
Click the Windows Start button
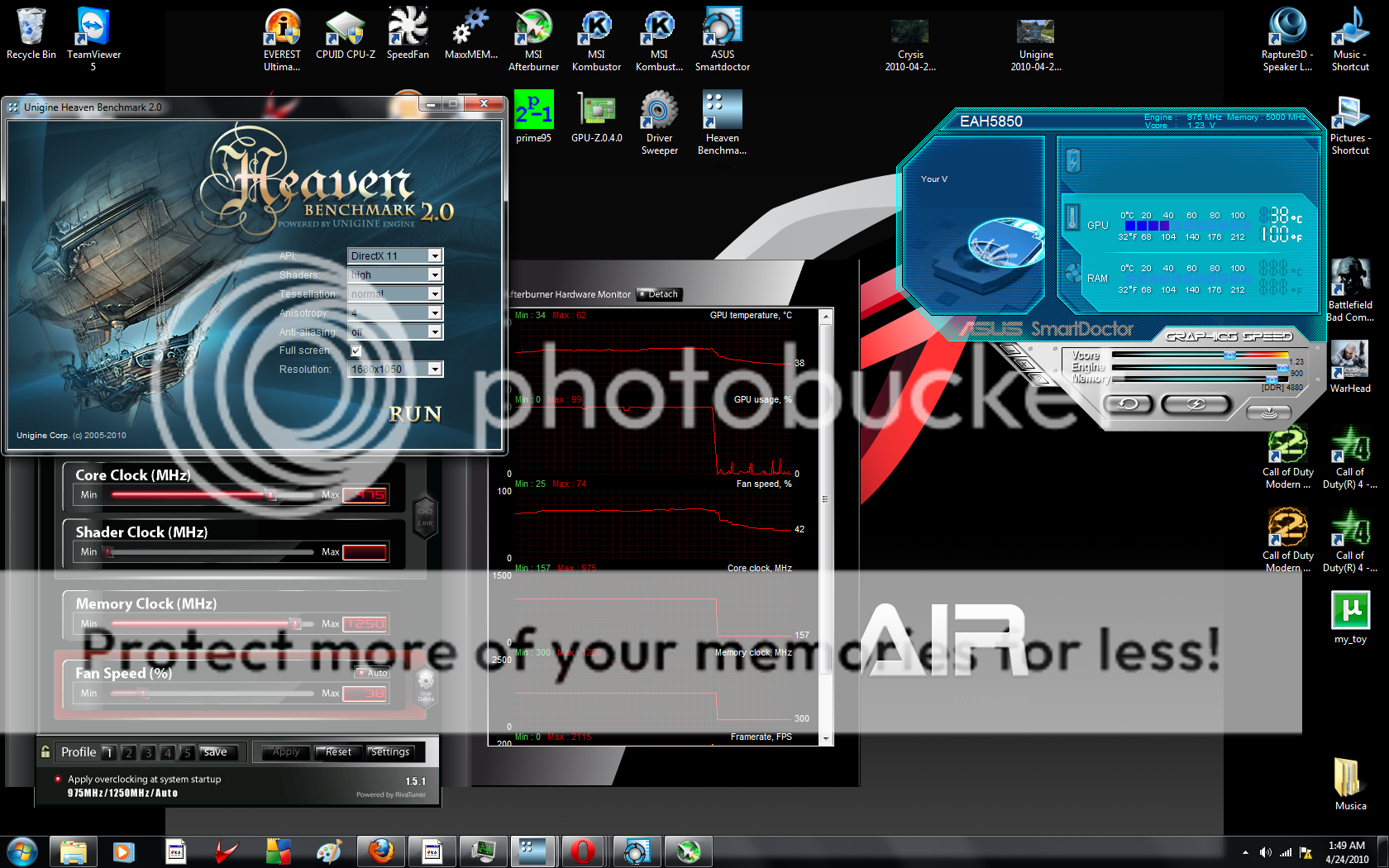pos(21,851)
